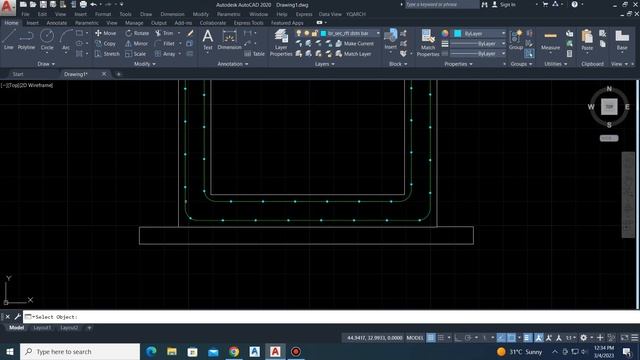Click Make Current layer button
This screenshot has width=640, height=360.
tap(354, 43)
